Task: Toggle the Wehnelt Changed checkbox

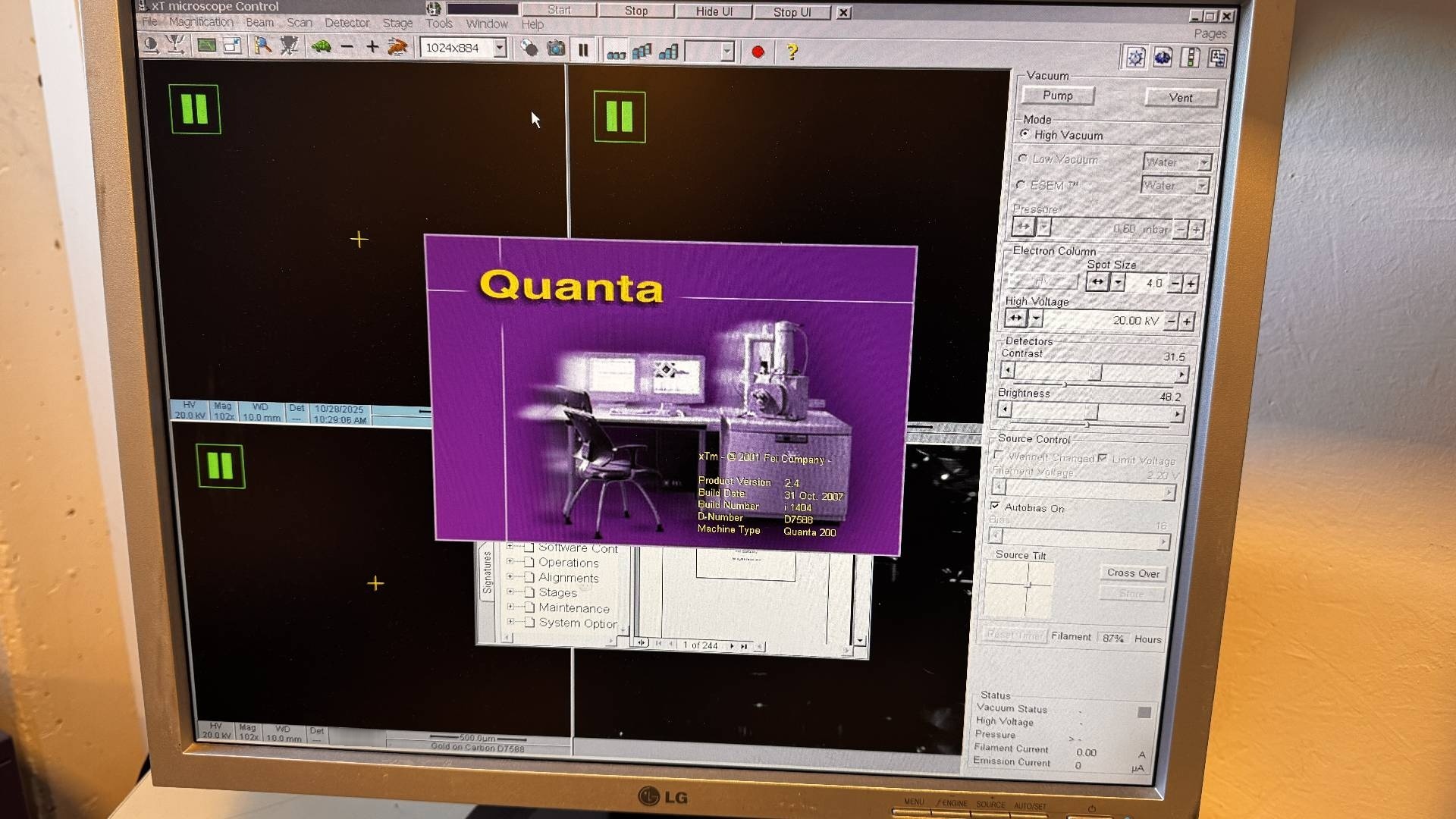Action: 999,455
